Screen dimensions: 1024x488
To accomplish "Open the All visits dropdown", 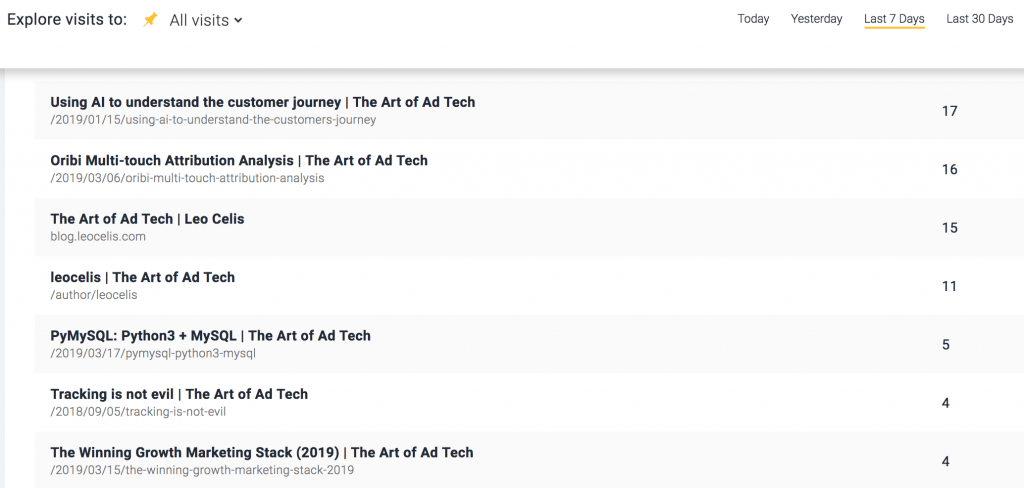I will 206,20.
